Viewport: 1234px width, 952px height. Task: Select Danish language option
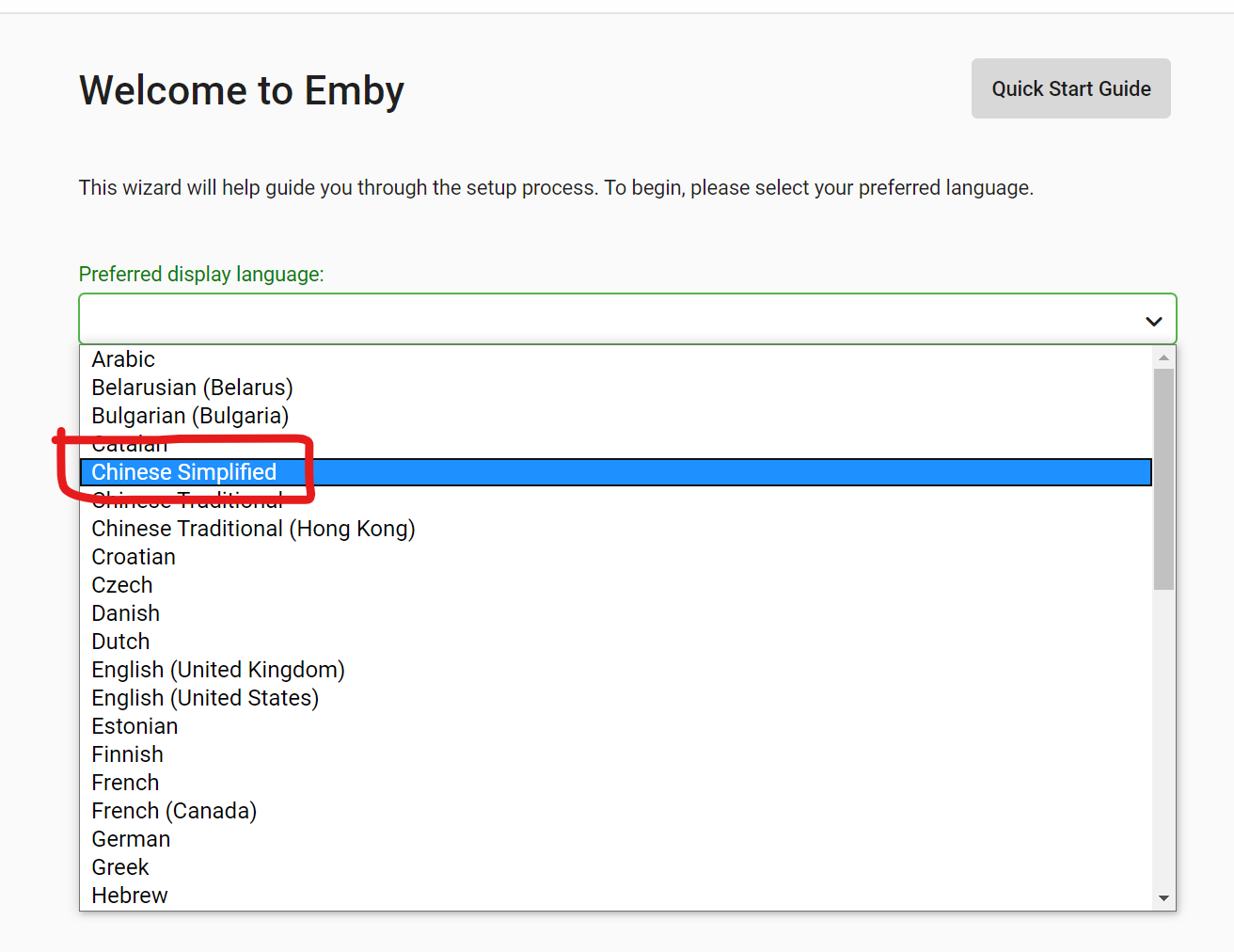pos(126,613)
